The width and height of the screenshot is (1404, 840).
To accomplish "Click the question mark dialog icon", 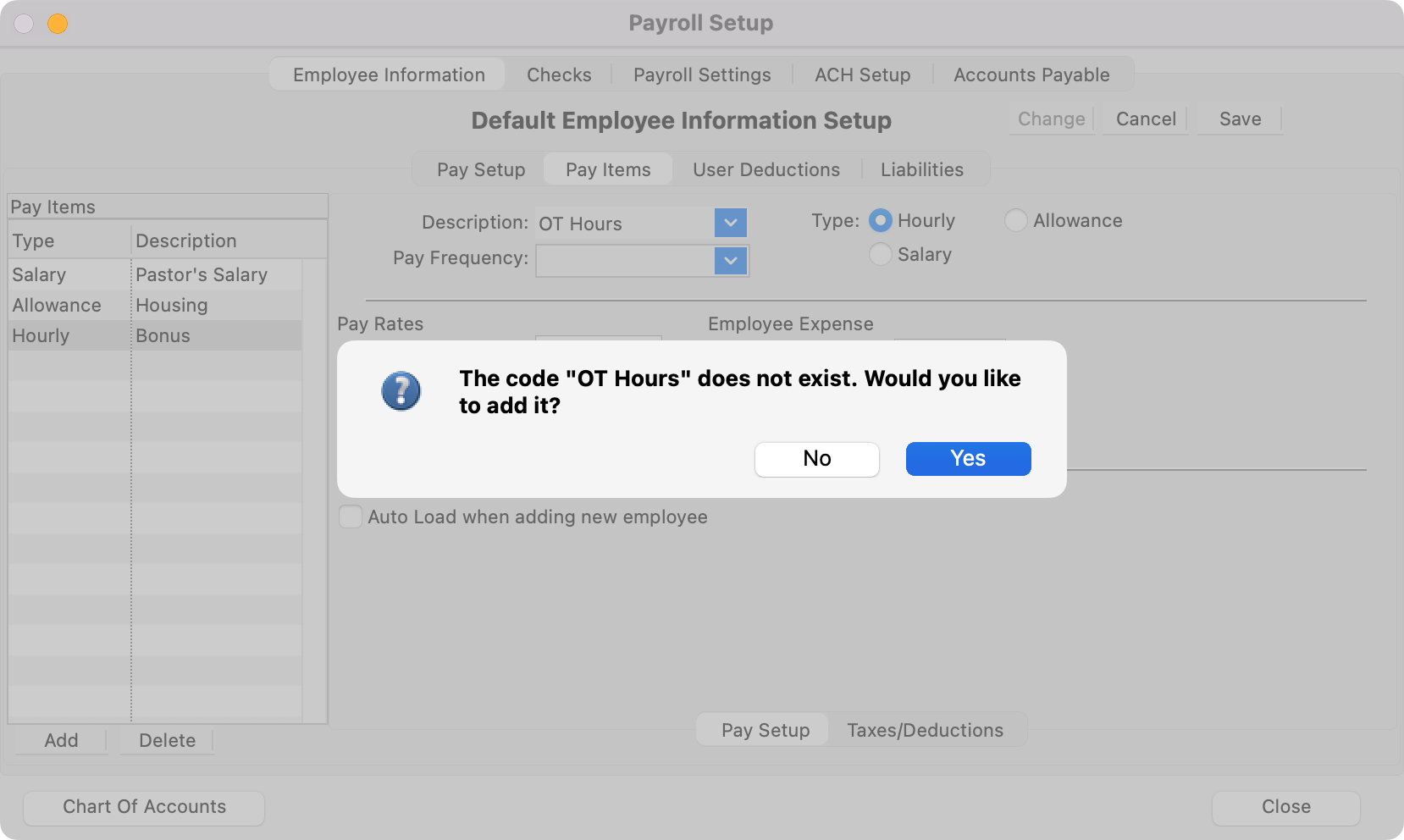I will 401,391.
